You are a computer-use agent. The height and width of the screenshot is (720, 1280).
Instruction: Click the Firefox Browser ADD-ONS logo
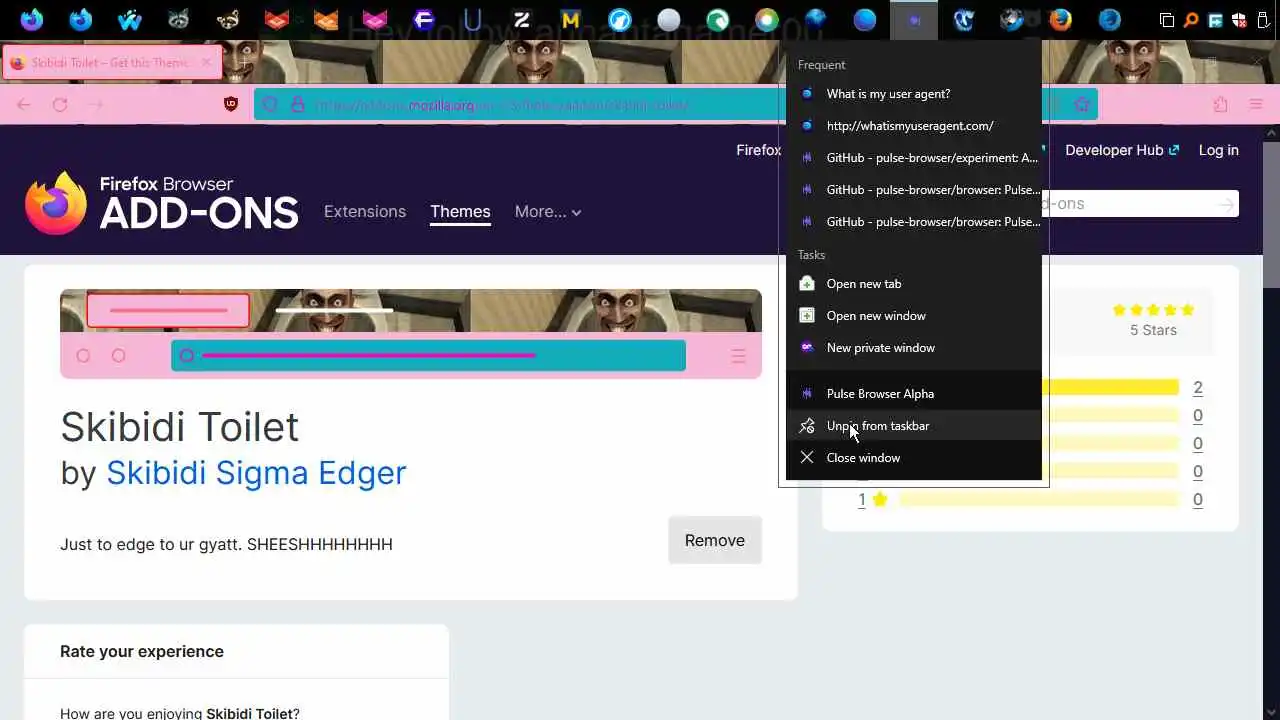point(161,202)
